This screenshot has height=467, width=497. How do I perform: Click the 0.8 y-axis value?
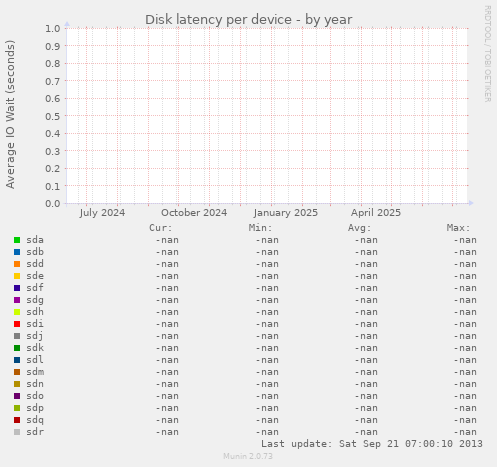(53, 63)
